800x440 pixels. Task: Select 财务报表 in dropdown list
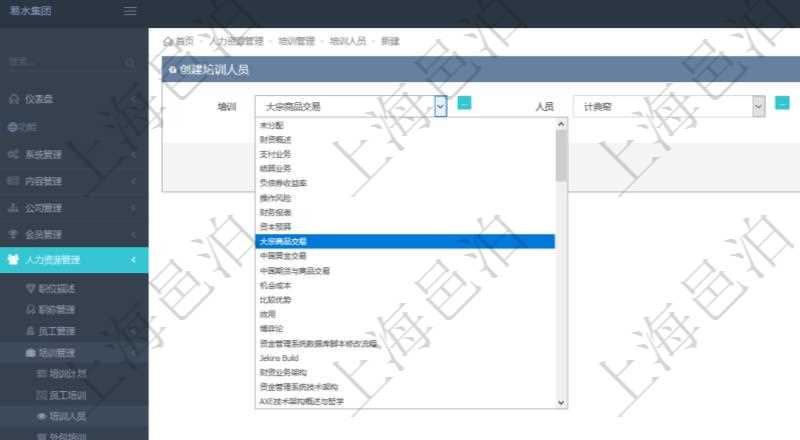[x=405, y=212]
